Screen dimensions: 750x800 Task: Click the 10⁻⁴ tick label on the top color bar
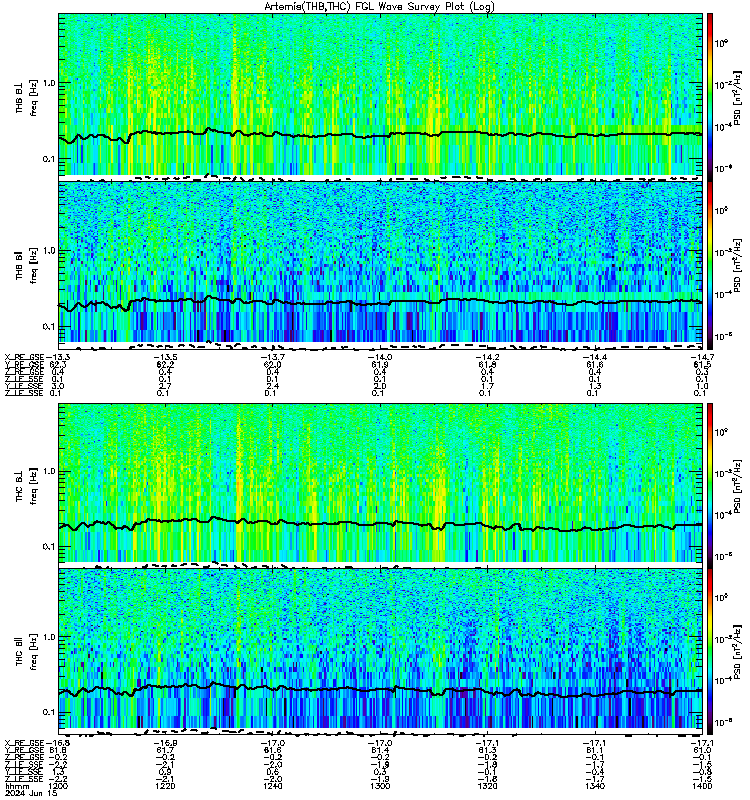click(x=722, y=127)
